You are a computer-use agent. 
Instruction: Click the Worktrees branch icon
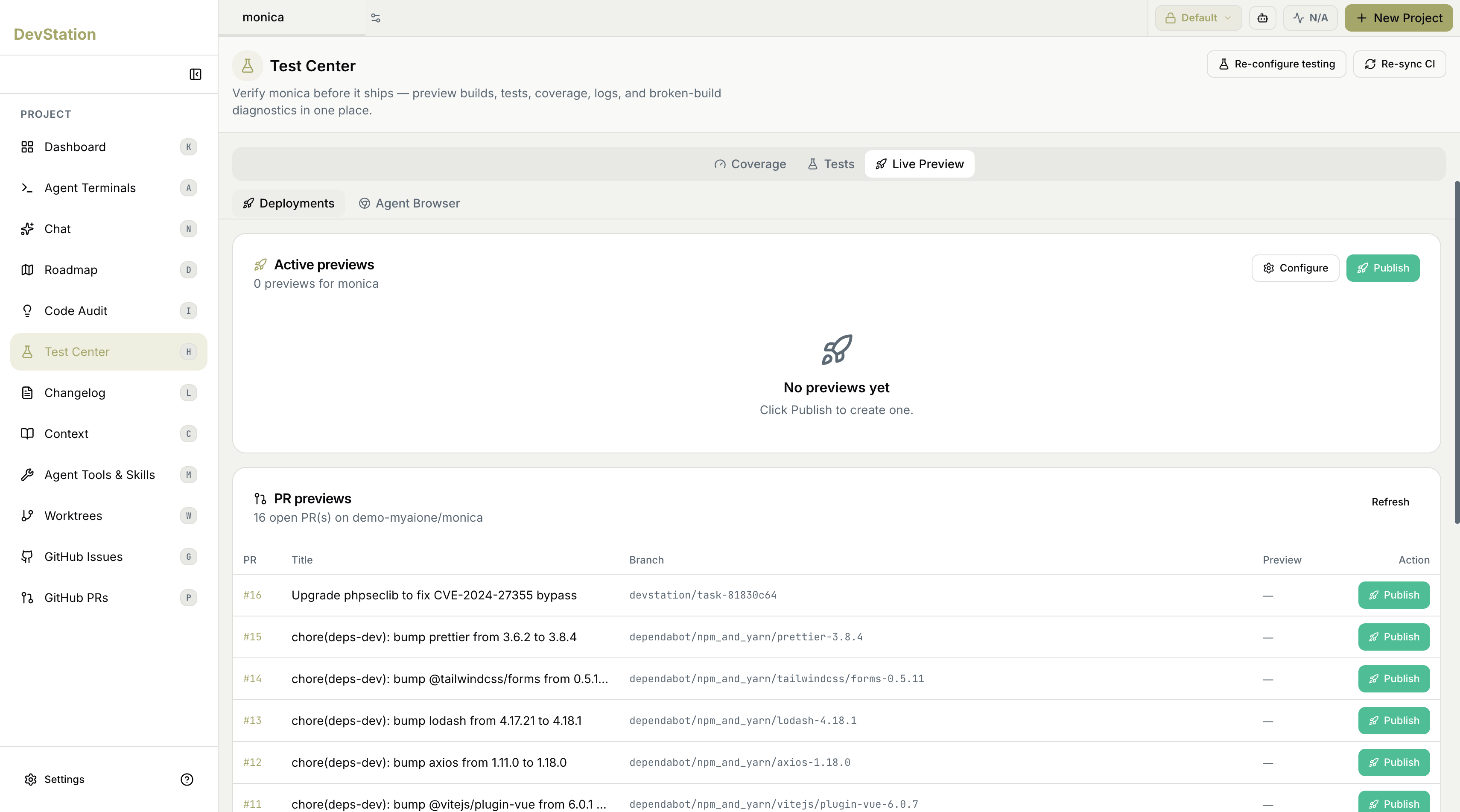(27, 516)
